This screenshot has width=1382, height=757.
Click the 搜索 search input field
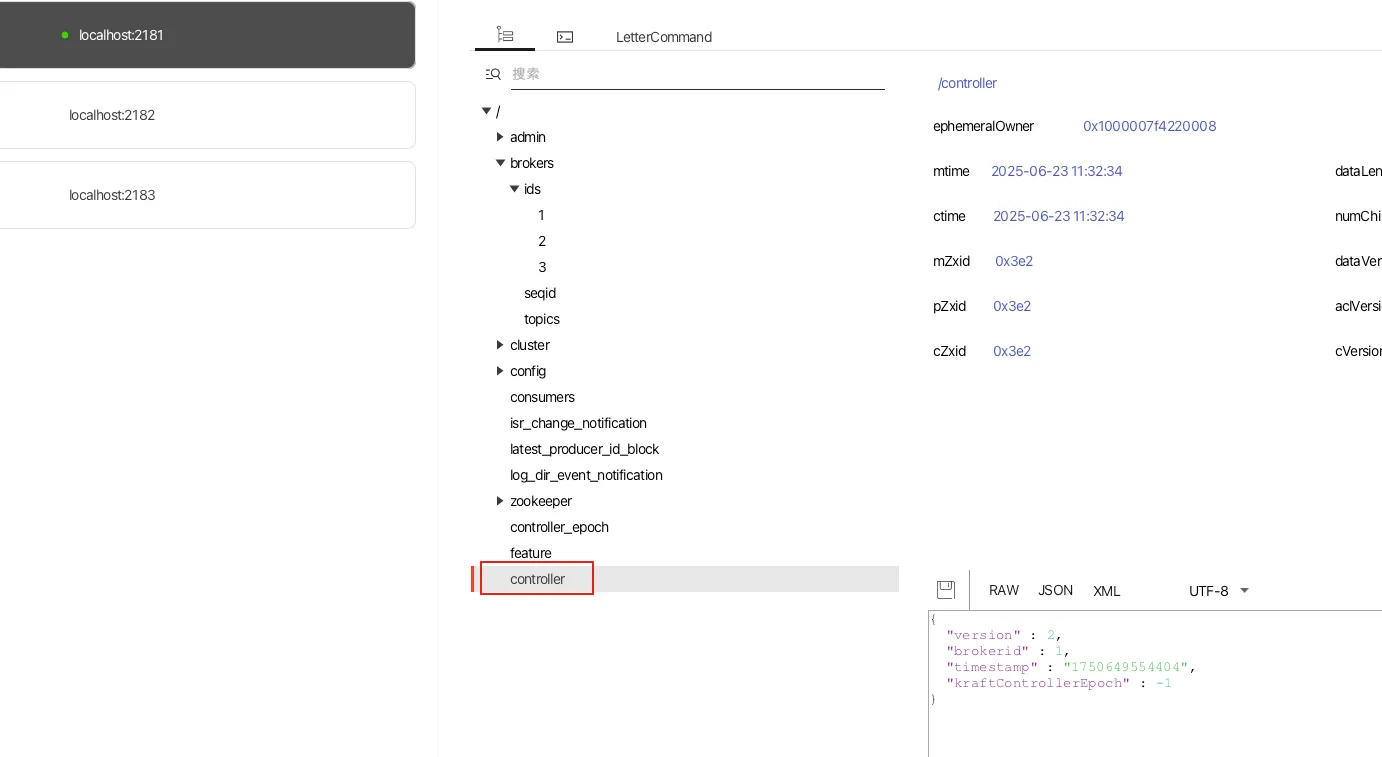698,74
